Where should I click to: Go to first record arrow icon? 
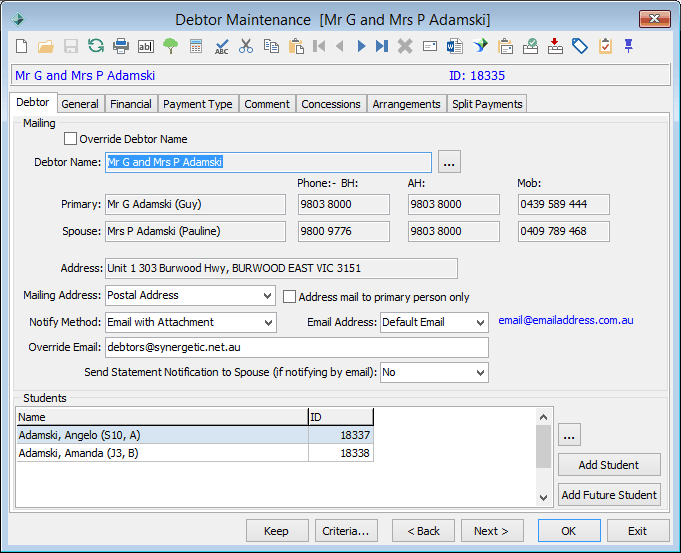tap(319, 46)
